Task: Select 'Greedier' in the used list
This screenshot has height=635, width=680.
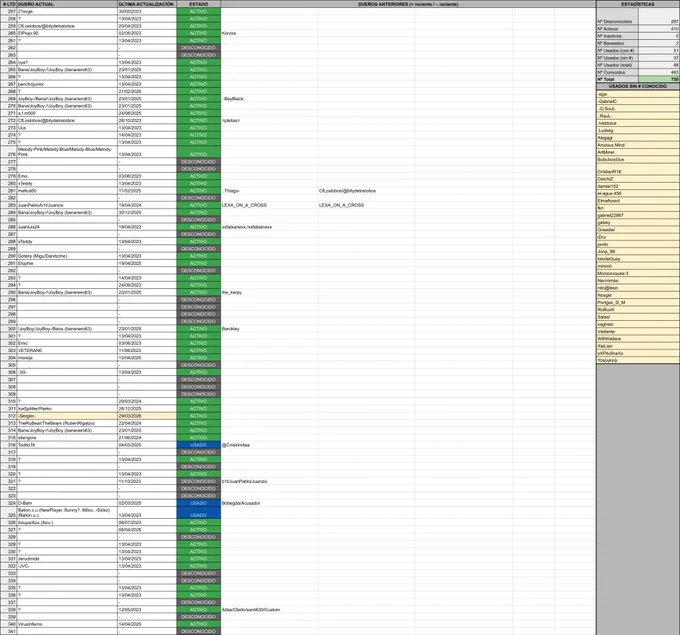Action: (x=638, y=230)
